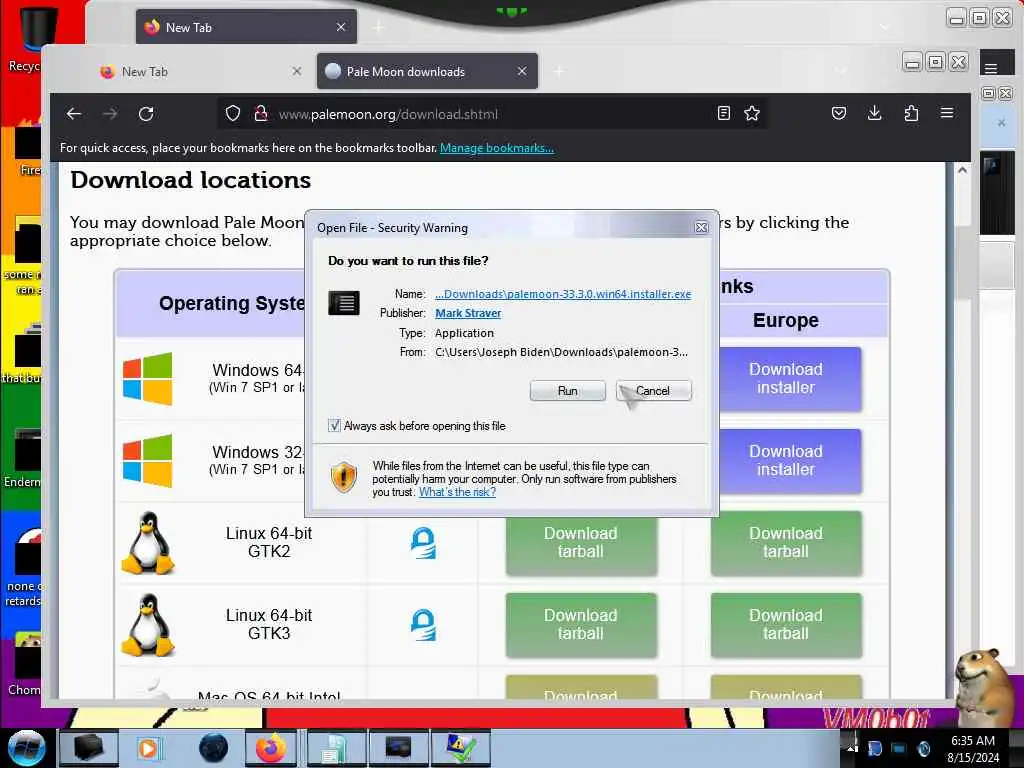The image size is (1024, 768).
Task: Open a new tab with plus button
Action: [x=559, y=71]
